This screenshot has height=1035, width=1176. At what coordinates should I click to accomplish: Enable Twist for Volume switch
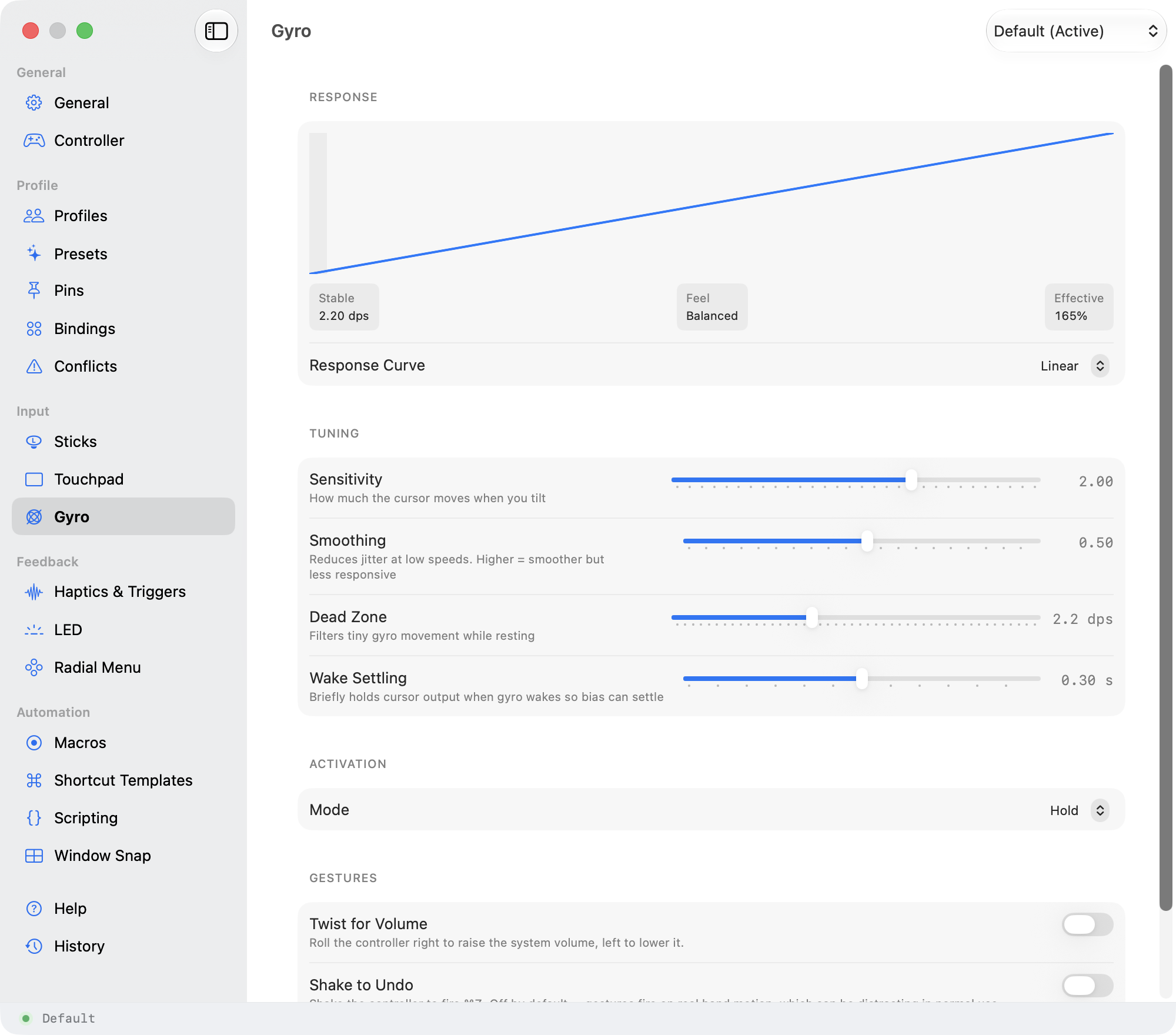pyautogui.click(x=1087, y=924)
